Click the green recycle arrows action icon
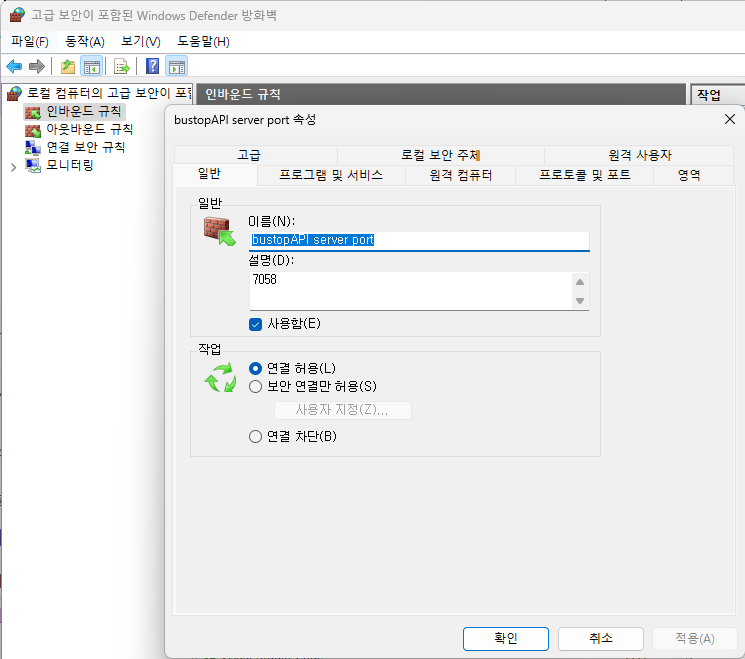 tap(220, 378)
